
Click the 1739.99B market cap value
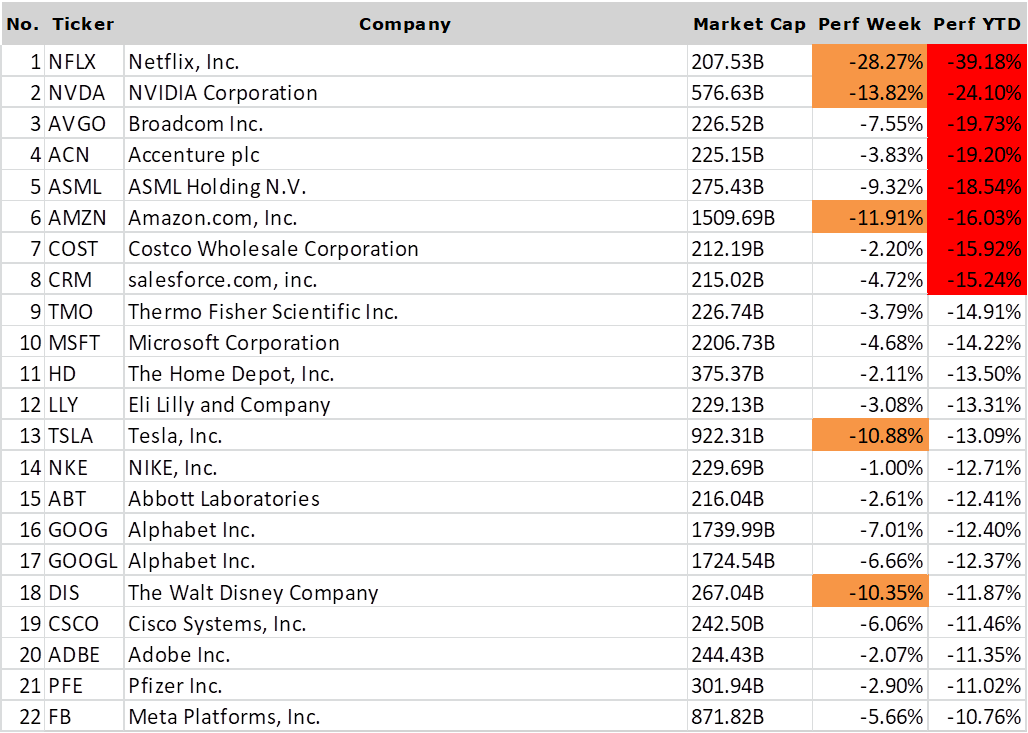click(x=733, y=530)
